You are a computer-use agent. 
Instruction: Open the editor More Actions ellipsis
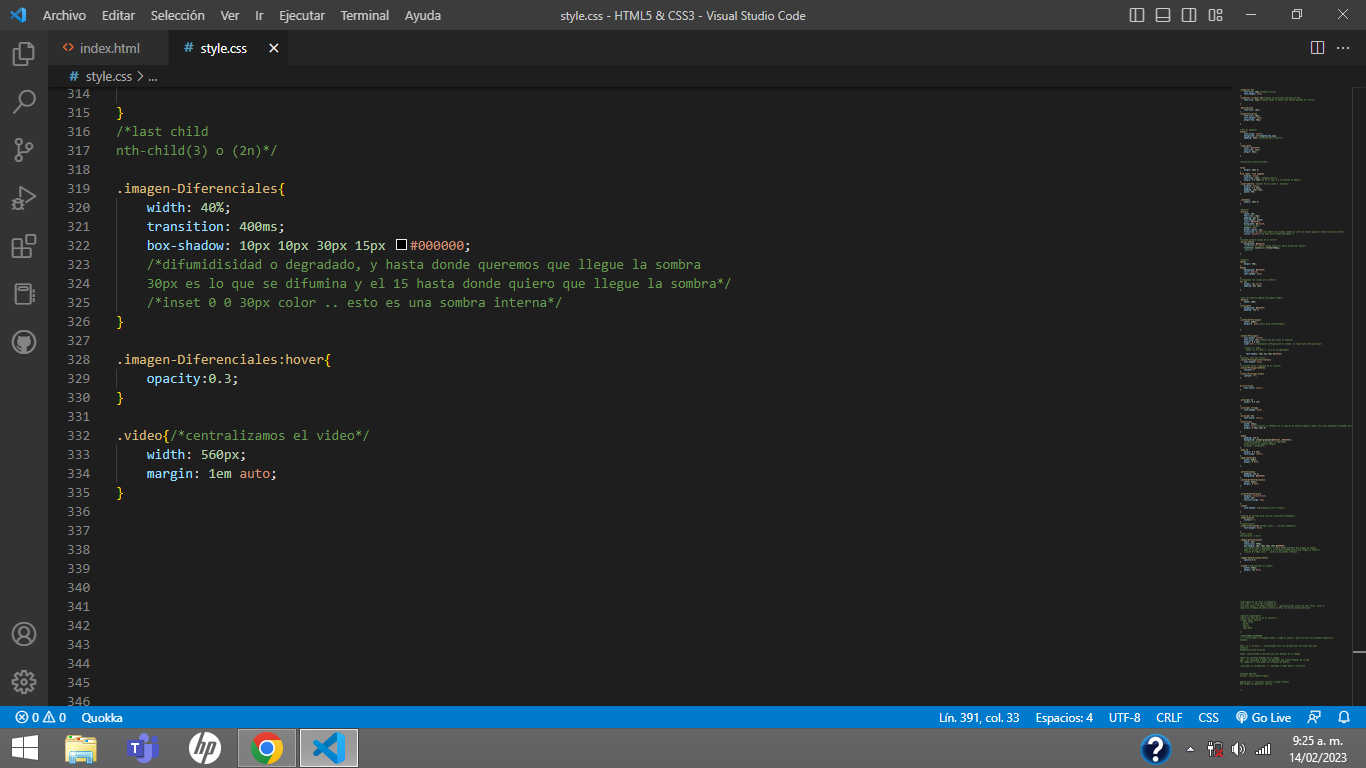tap(1343, 48)
